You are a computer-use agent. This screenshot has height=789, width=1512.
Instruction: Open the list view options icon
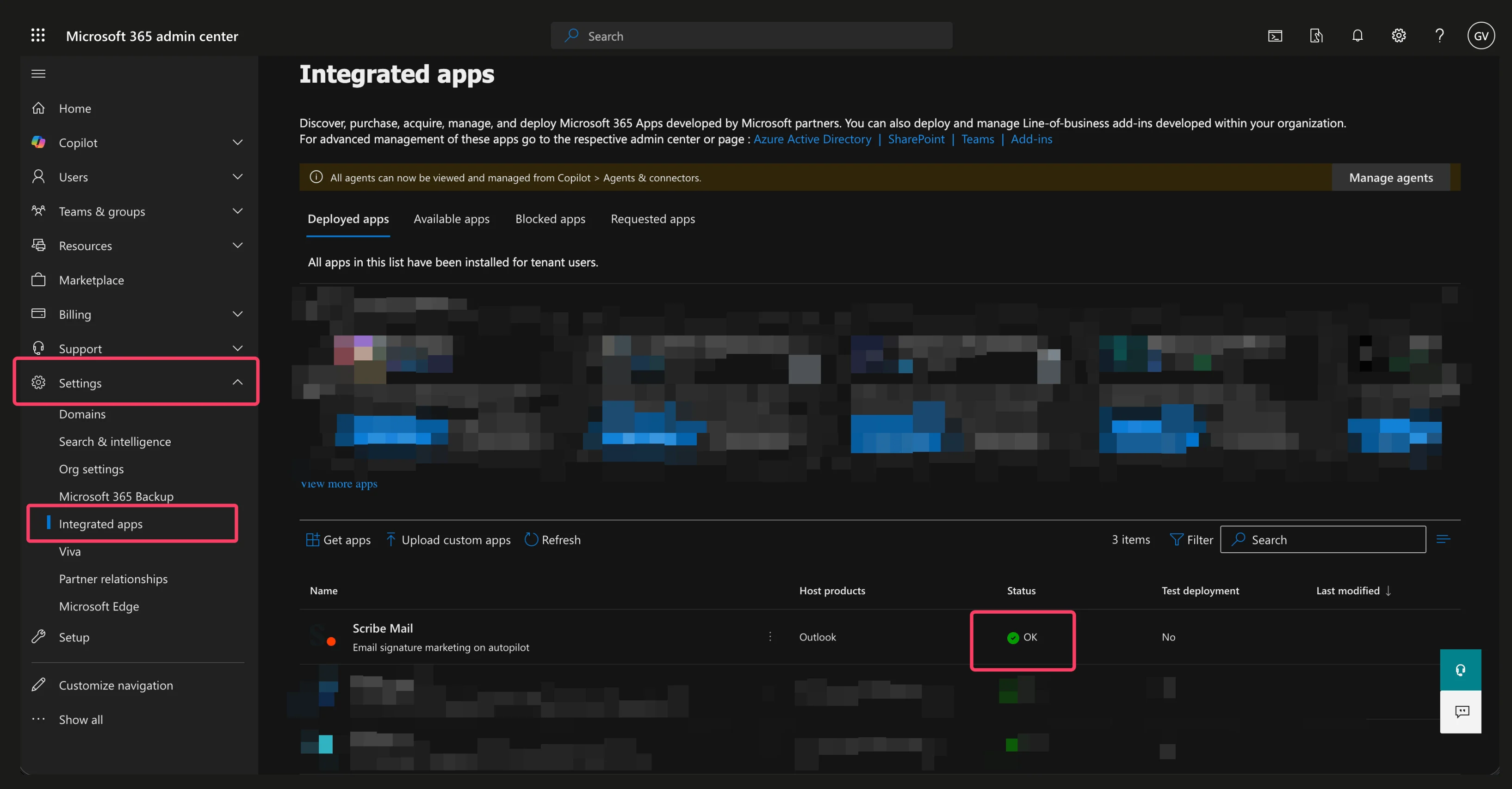point(1444,539)
